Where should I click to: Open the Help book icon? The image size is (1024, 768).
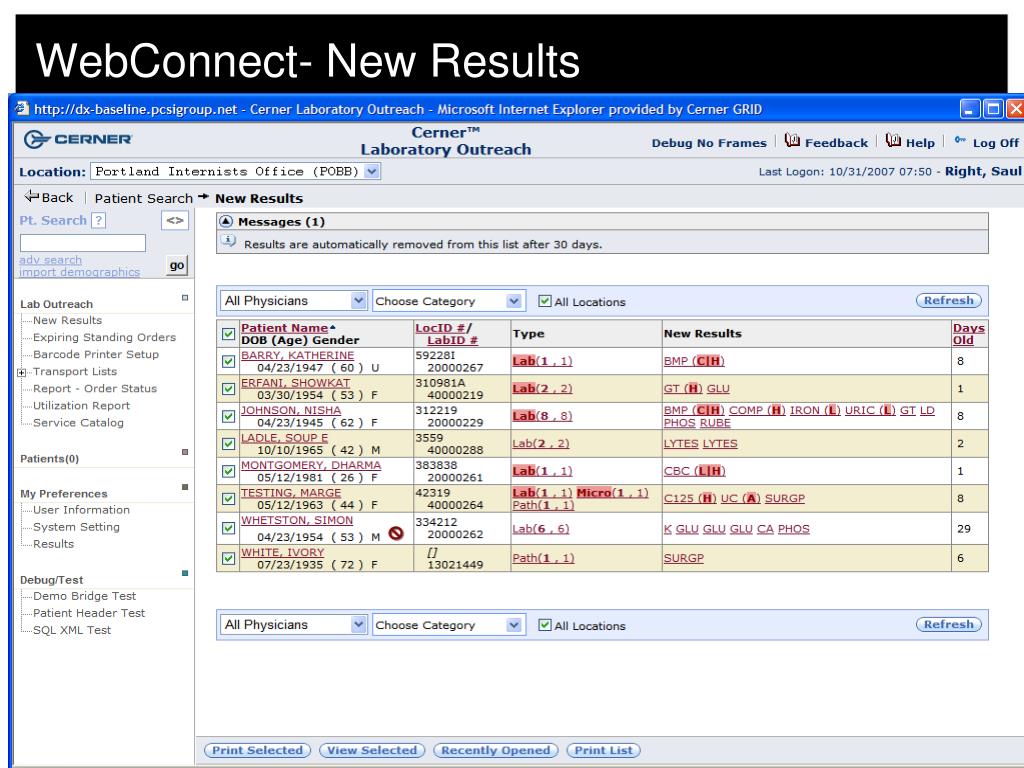pyautogui.click(x=893, y=140)
